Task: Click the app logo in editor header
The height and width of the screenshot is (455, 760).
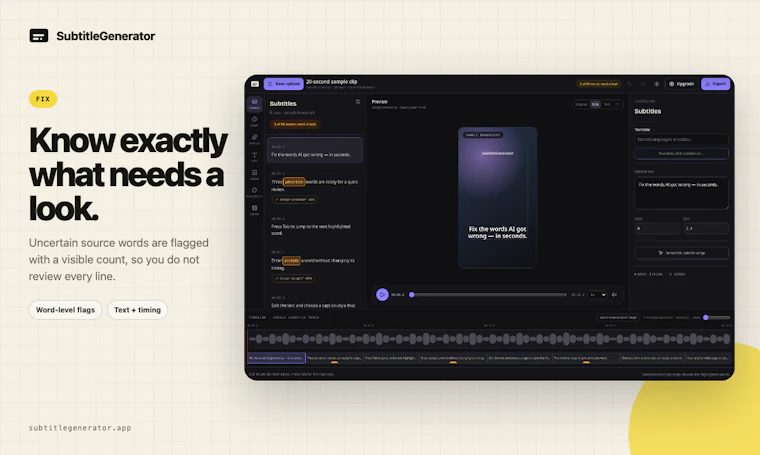Action: 255,84
